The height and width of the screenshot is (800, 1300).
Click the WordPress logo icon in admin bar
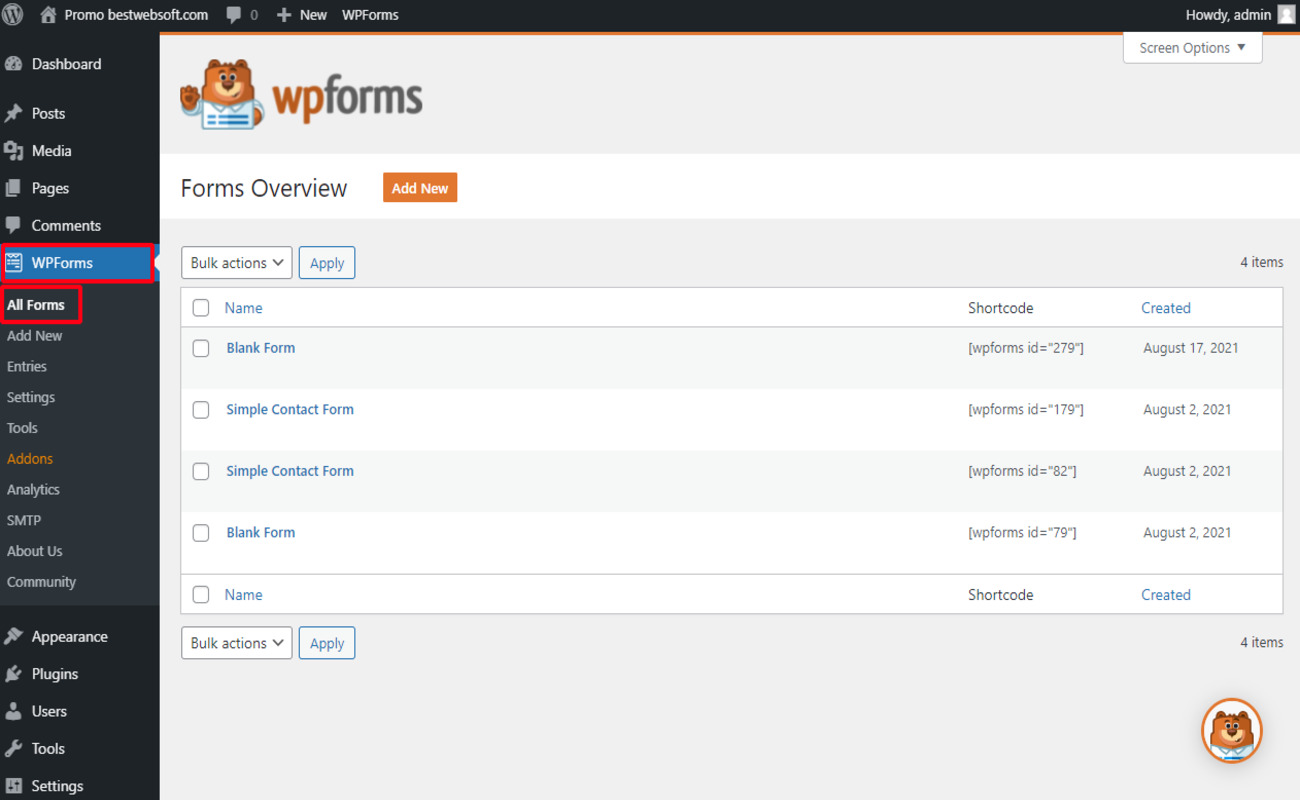14,15
